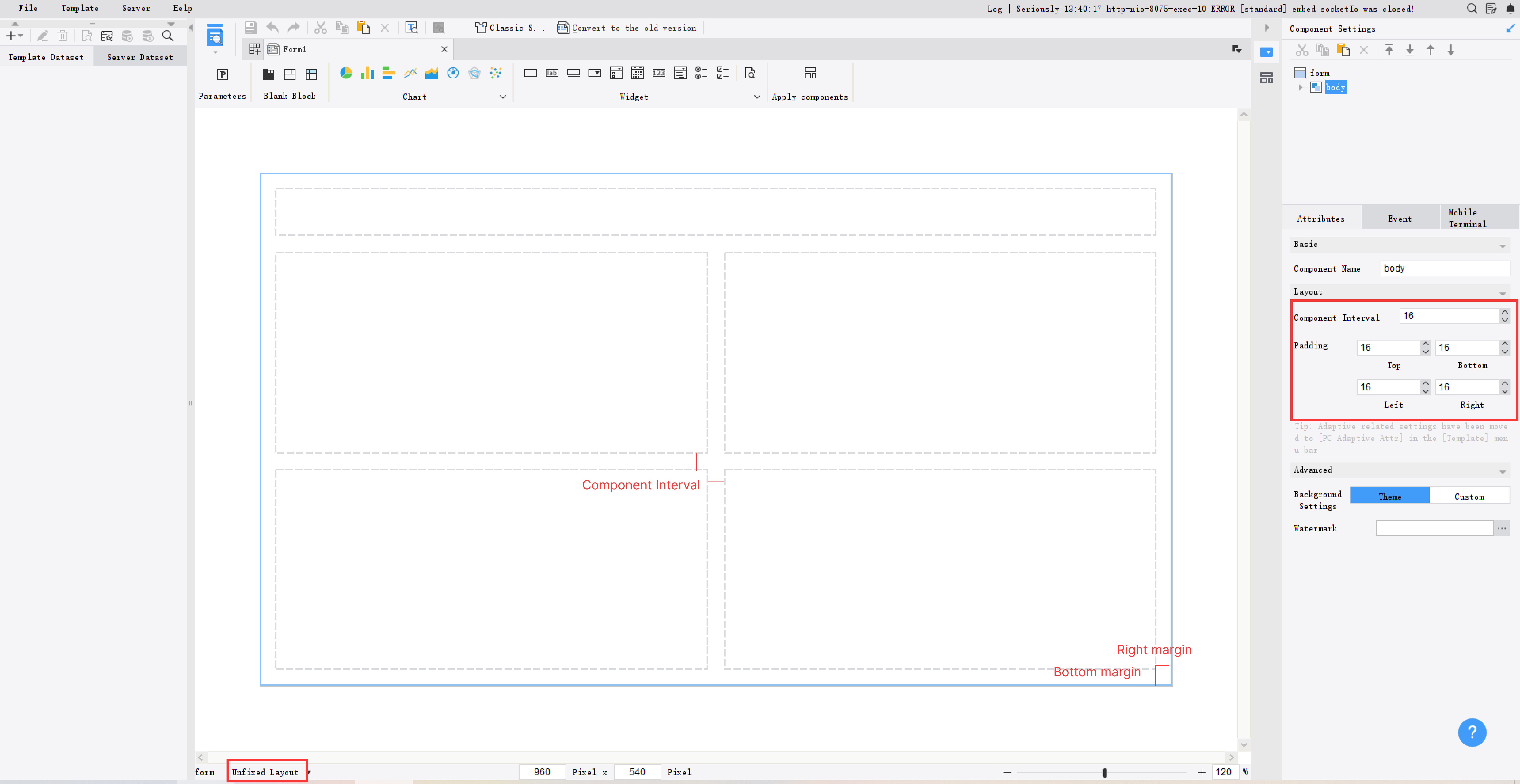Add a Number widget from the Widget group
1520x784 pixels.
pyautogui.click(x=659, y=73)
